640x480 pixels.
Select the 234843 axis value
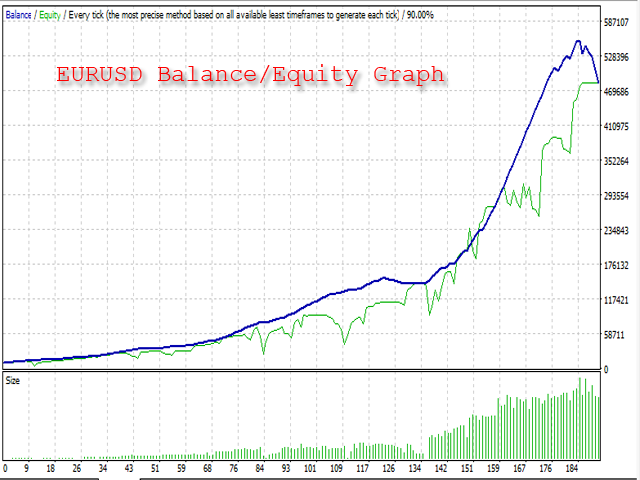coord(616,231)
